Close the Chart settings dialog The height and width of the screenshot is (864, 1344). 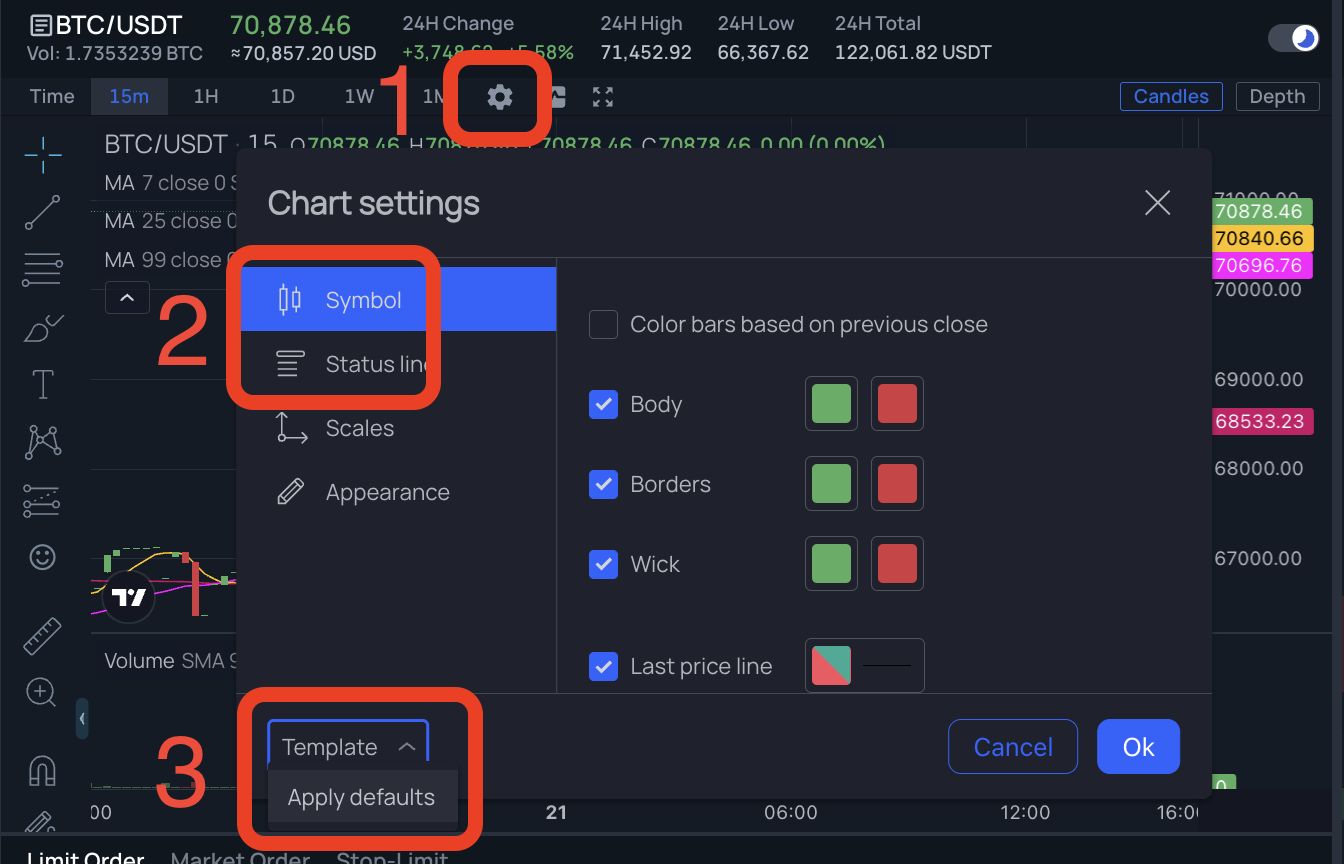click(x=1157, y=203)
